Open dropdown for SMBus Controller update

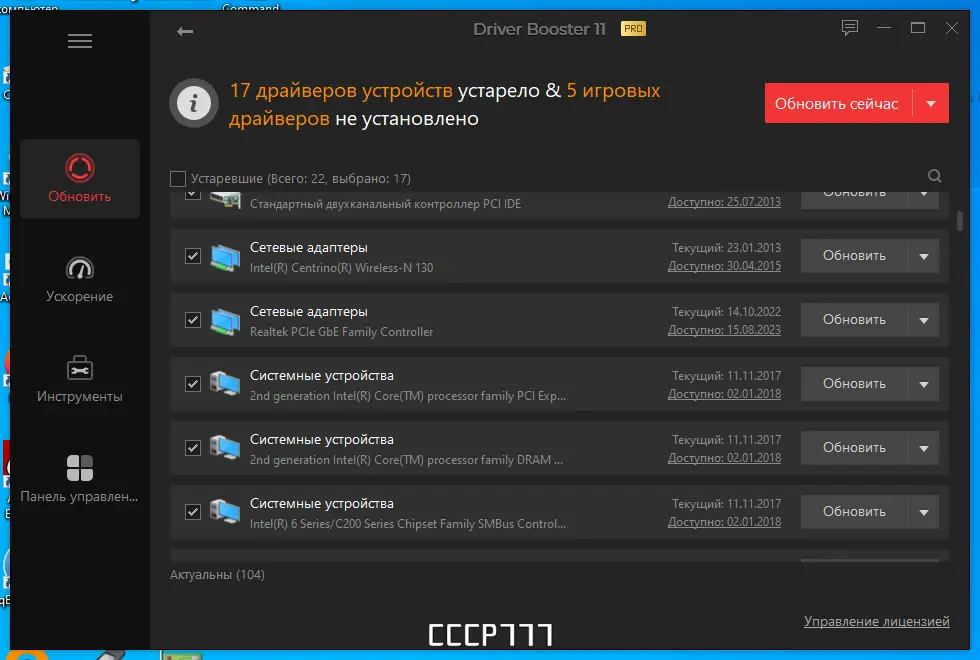click(x=924, y=512)
